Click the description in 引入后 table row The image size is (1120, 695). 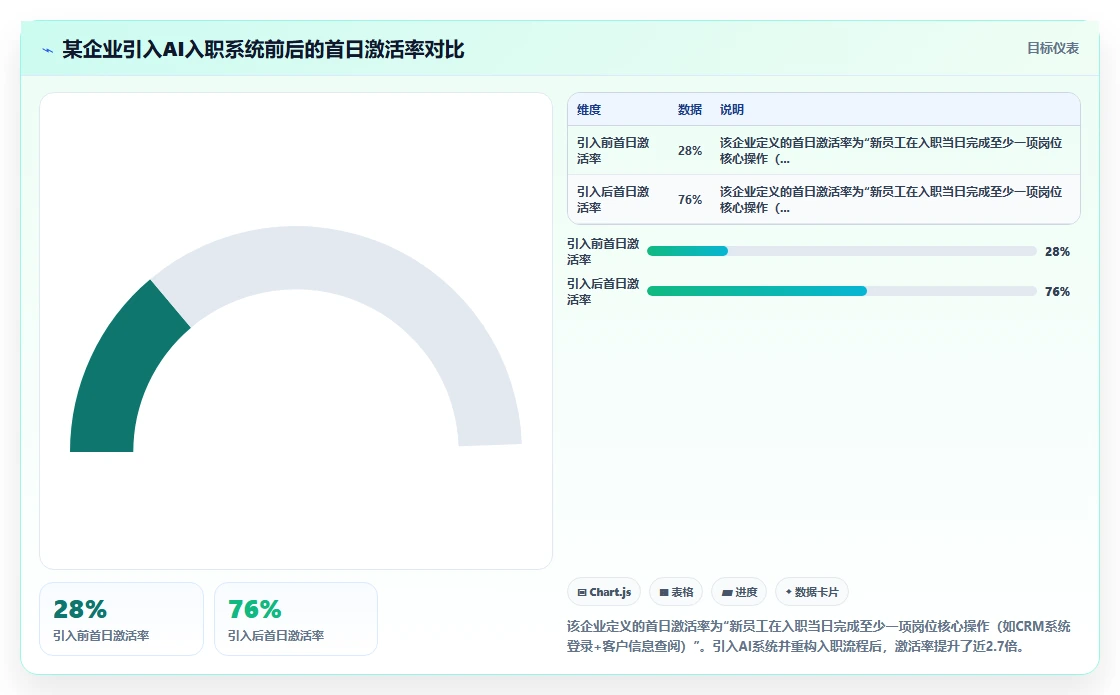tap(891, 199)
